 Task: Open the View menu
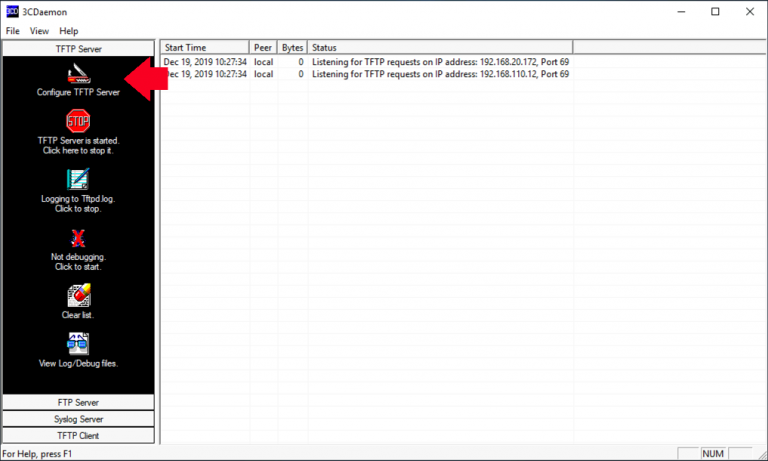point(39,31)
